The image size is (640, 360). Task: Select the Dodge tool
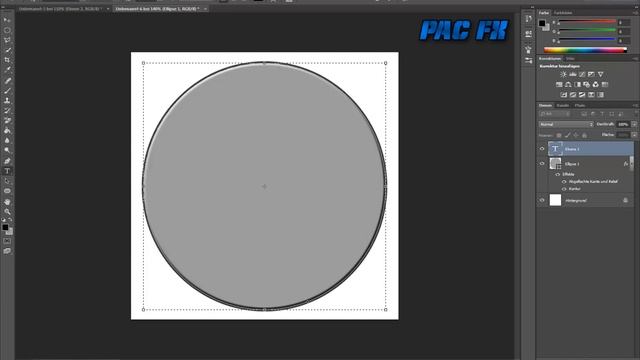point(7,151)
